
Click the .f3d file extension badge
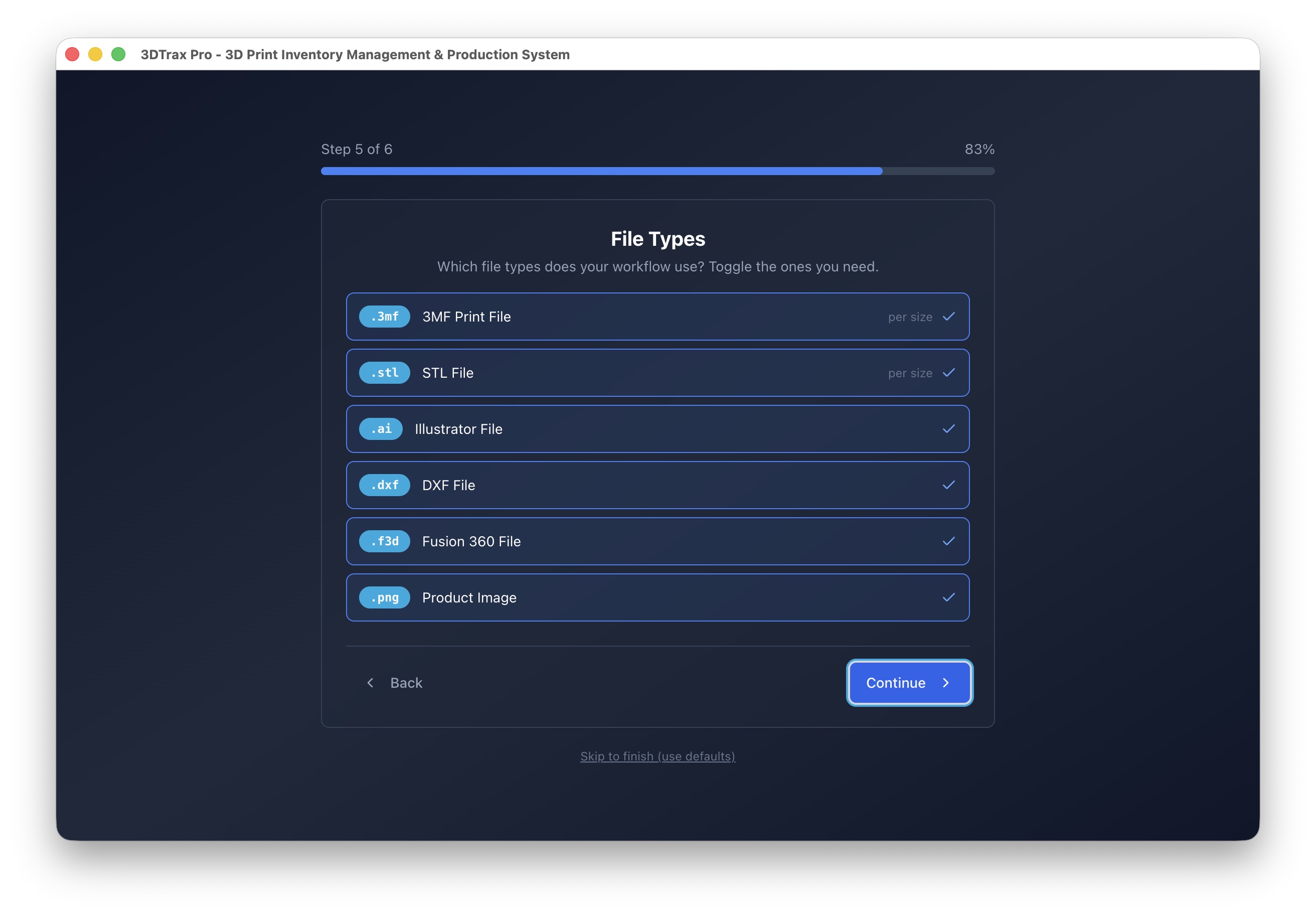(x=384, y=541)
